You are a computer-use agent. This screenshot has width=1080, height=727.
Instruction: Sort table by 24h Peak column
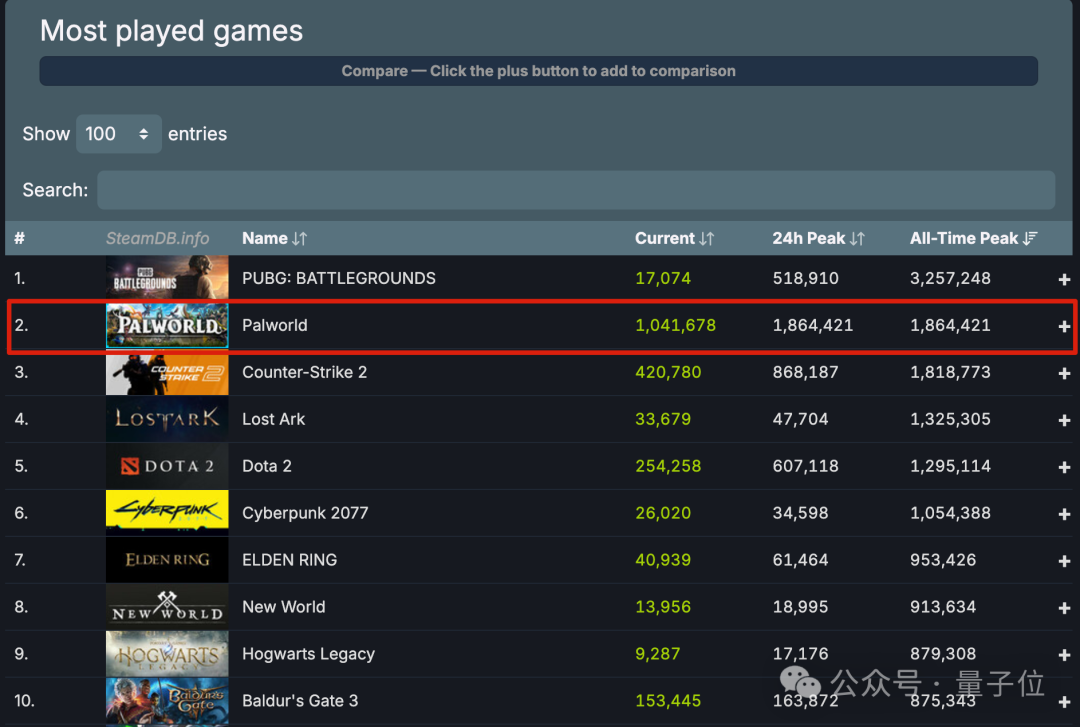point(818,238)
